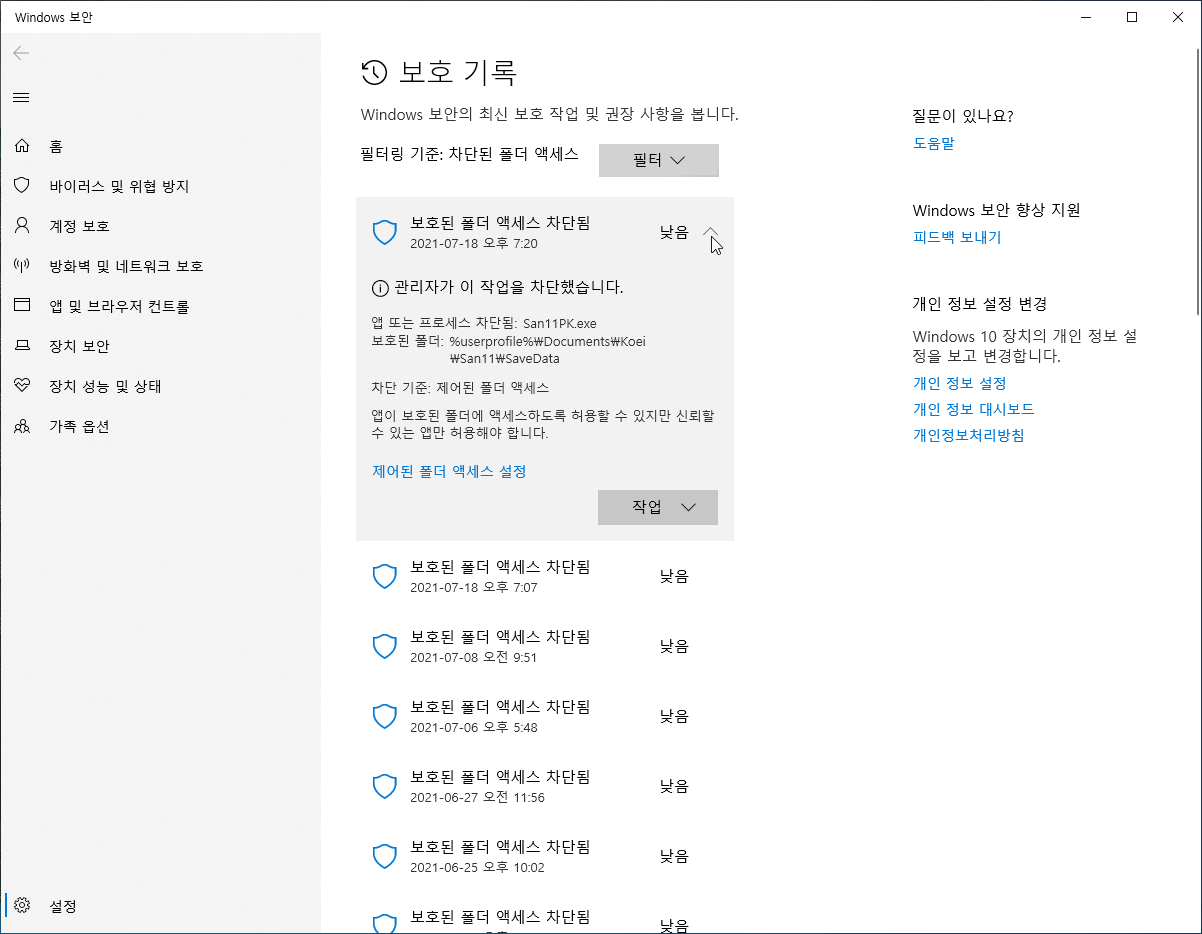This screenshot has width=1202, height=934.
Task: Select 가족 옵션 in the sidebar
Action: pyautogui.click(x=160, y=426)
